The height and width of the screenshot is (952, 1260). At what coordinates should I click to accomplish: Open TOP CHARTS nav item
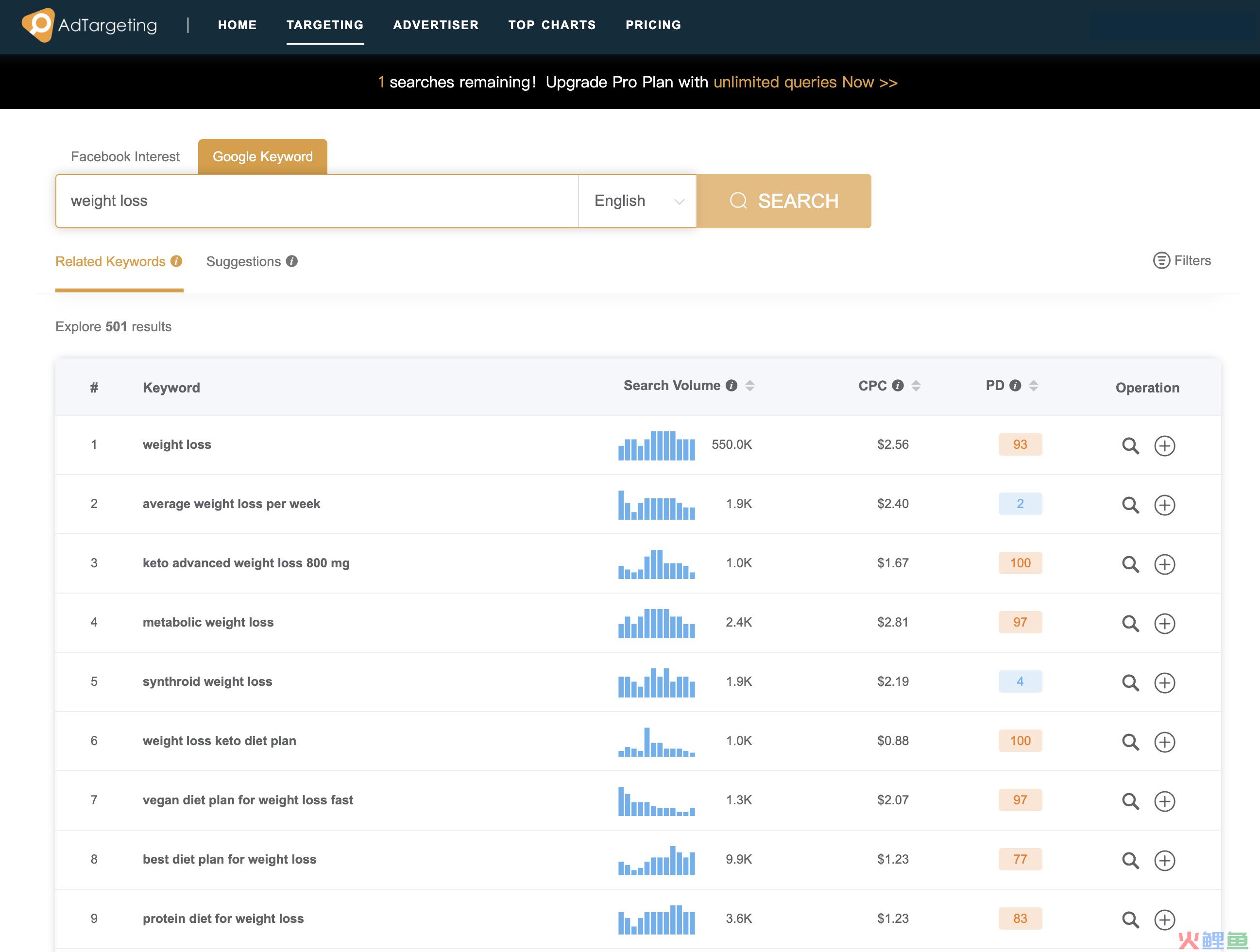point(552,25)
